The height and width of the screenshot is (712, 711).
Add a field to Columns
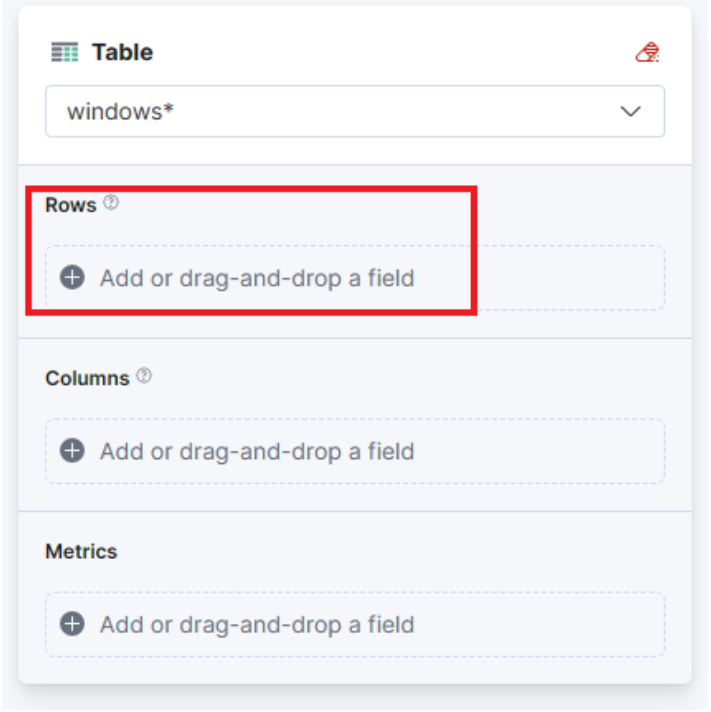click(x=256, y=451)
